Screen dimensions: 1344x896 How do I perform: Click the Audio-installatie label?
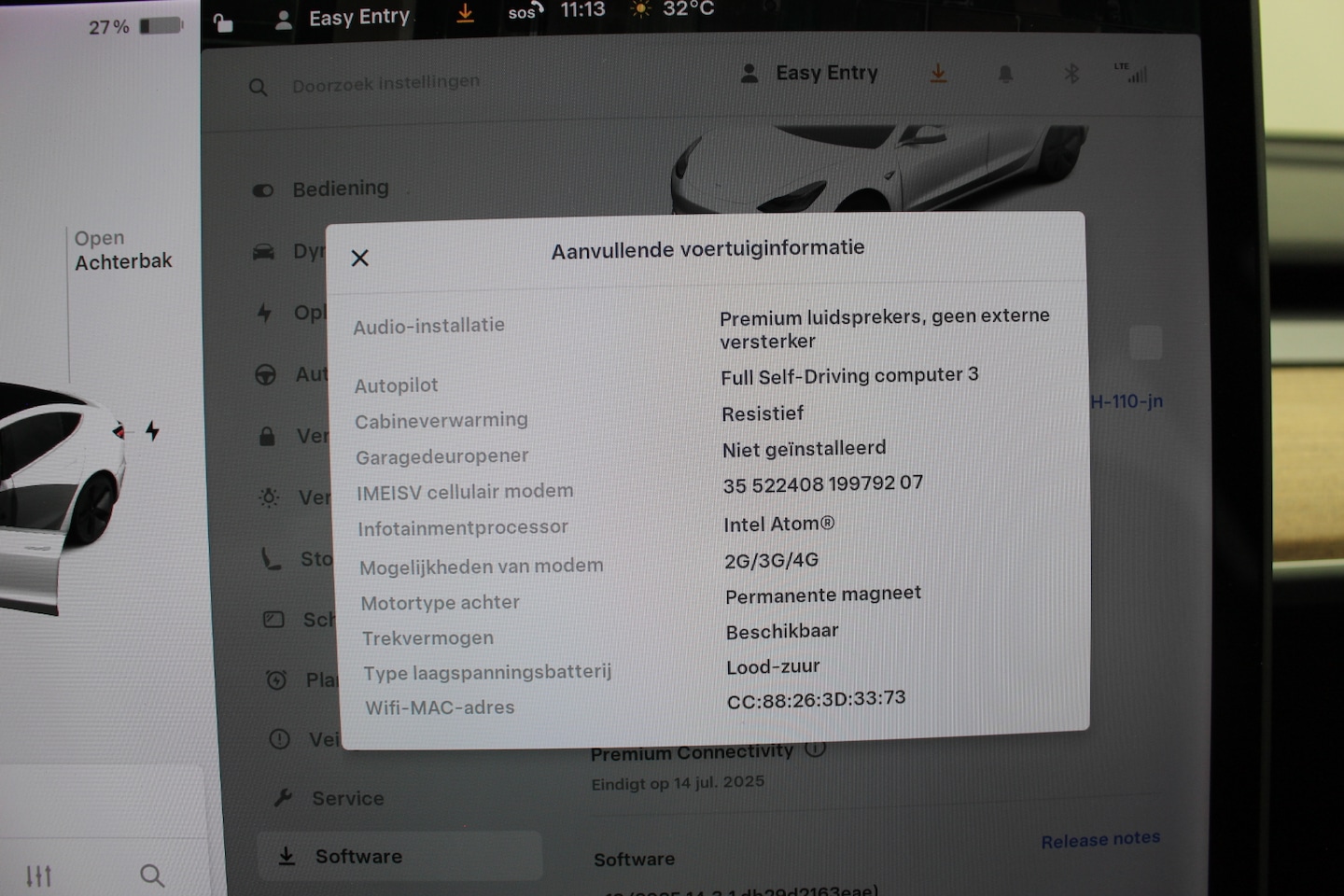pos(428,326)
